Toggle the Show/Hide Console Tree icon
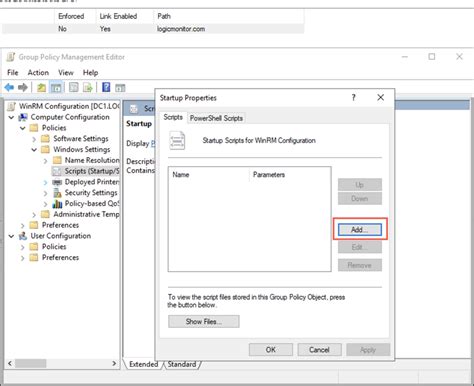Screen dimensions: 474x386 56,88
